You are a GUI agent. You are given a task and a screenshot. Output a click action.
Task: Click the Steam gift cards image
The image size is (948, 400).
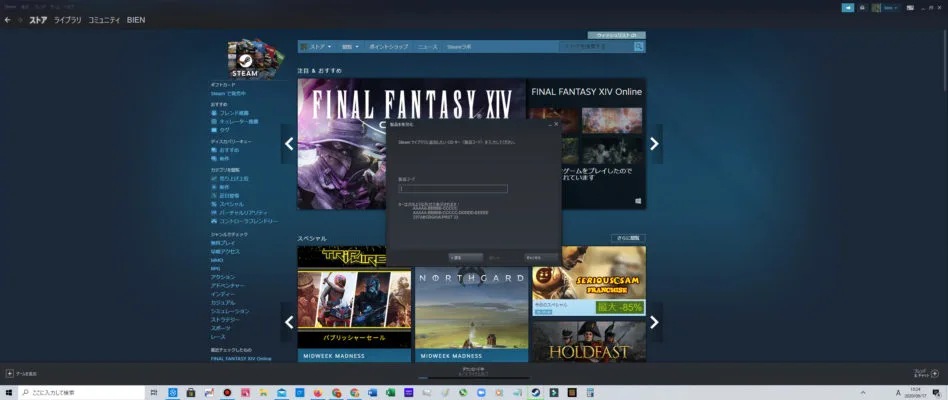pos(256,59)
